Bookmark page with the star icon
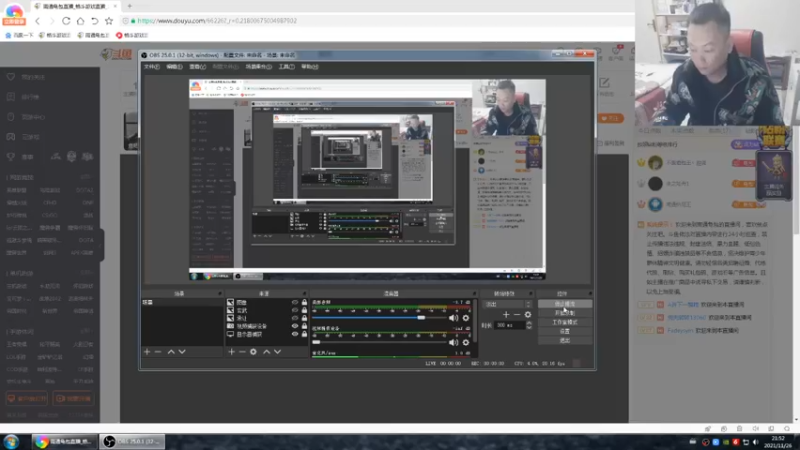 coord(109,21)
